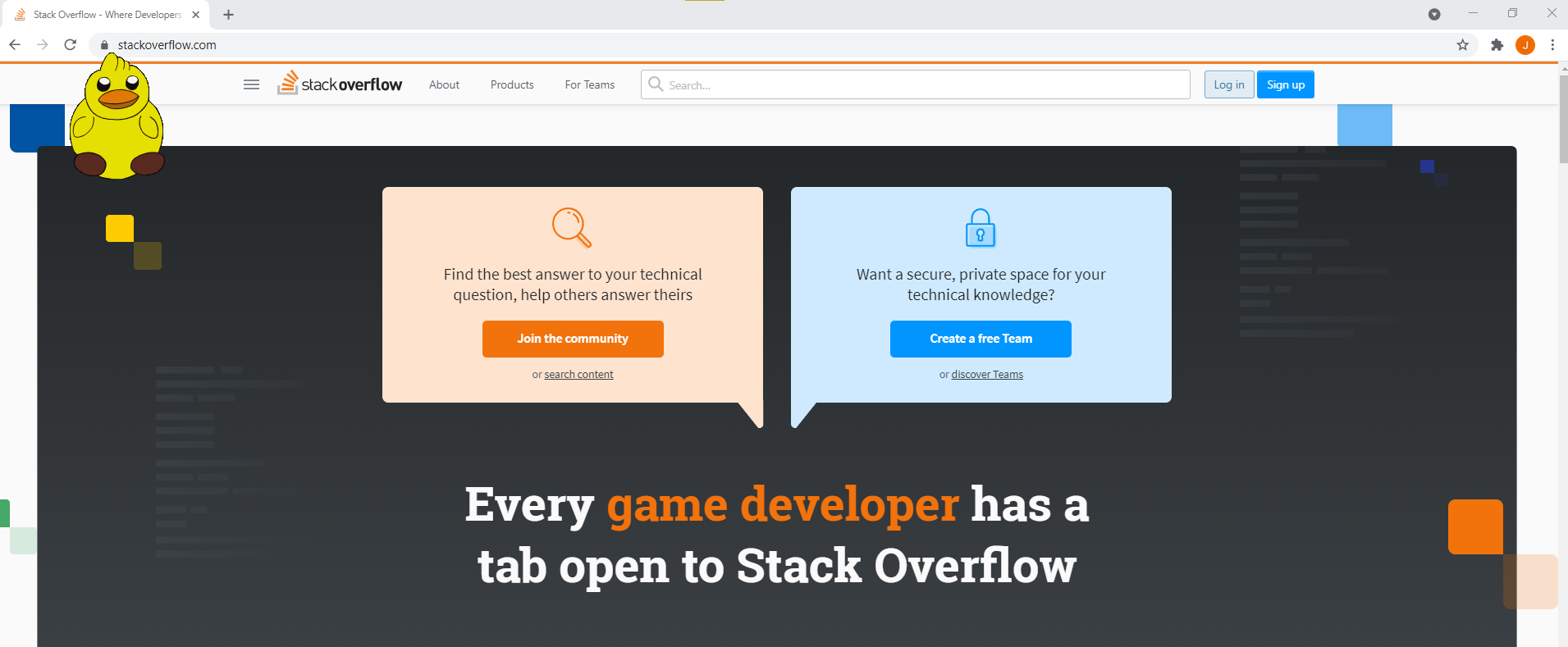Click the Stack Overflow logo
The width and height of the screenshot is (1568, 647).
tap(340, 83)
